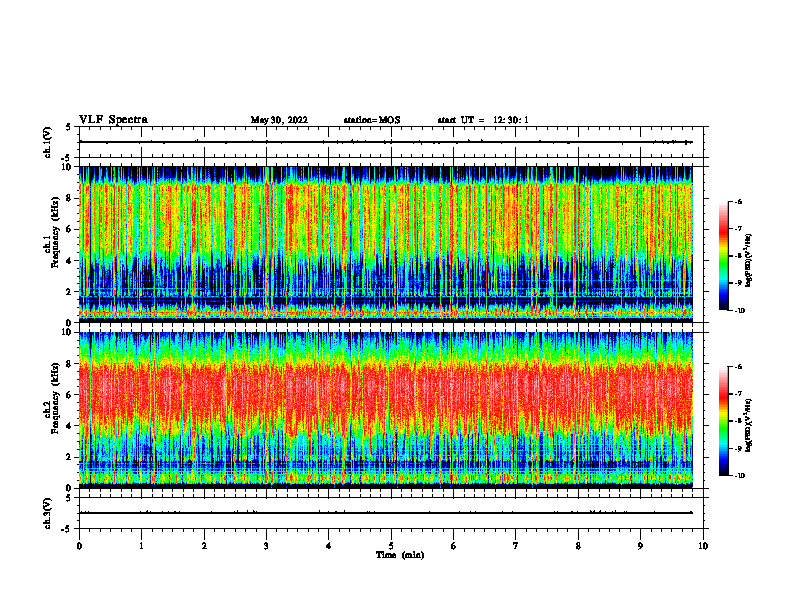Click the "4" tick on the time axis
This screenshot has height=612, width=792.
point(329,546)
